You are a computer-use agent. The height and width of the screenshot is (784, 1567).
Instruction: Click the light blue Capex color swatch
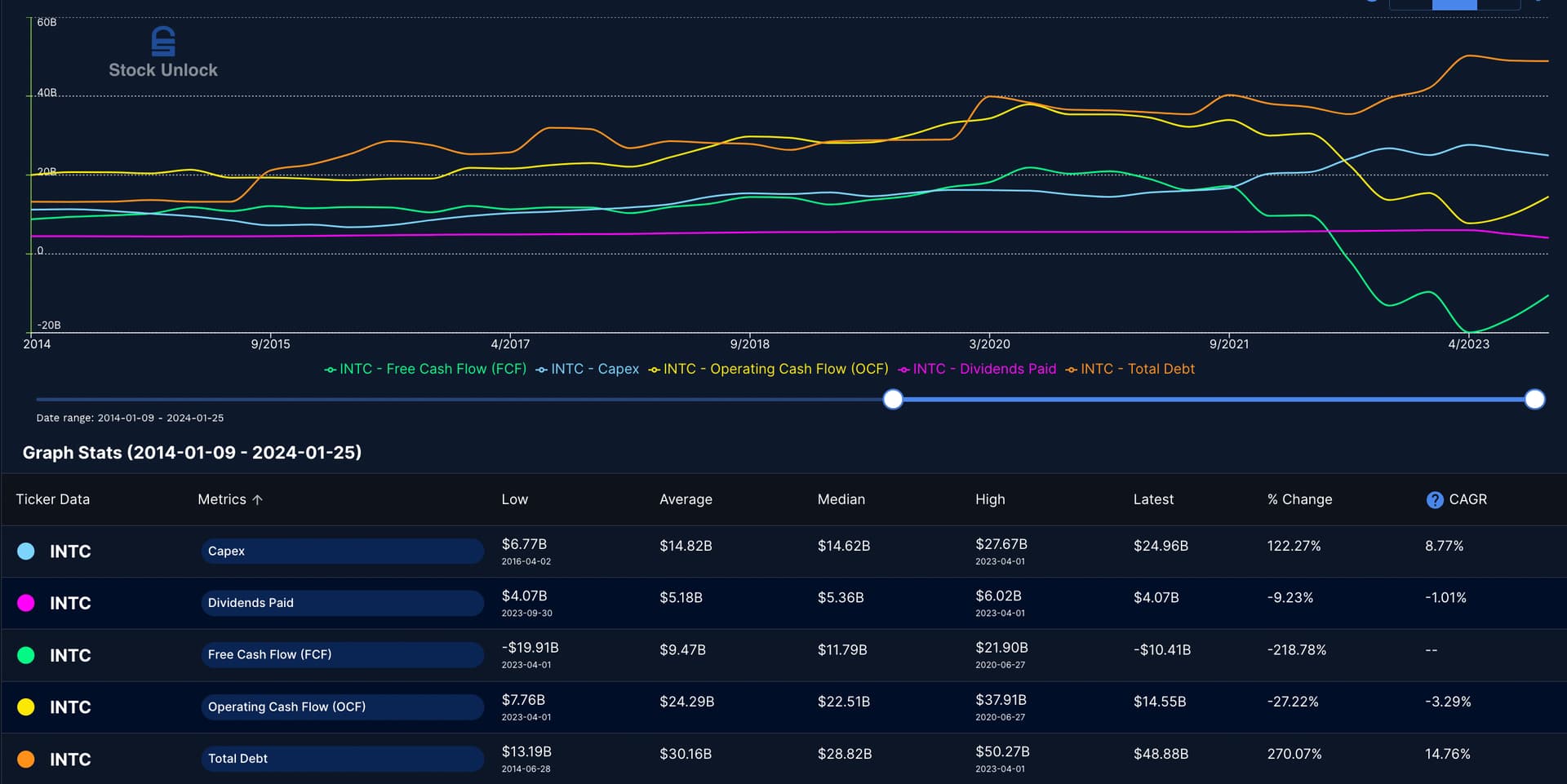coord(26,551)
